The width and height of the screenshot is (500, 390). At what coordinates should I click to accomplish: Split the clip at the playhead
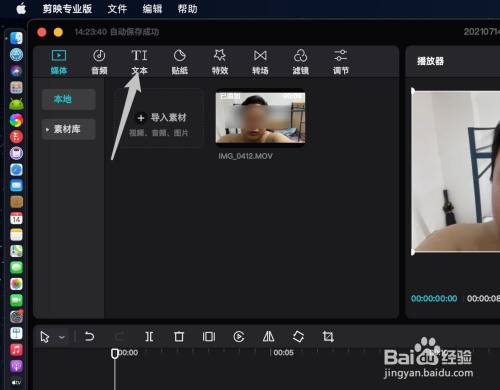pyautogui.click(x=149, y=336)
